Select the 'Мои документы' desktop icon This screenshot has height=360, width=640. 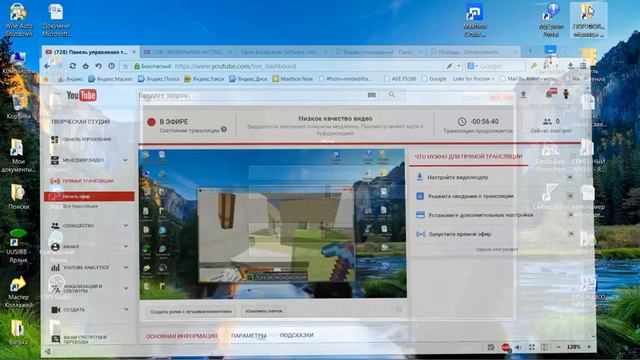18,156
